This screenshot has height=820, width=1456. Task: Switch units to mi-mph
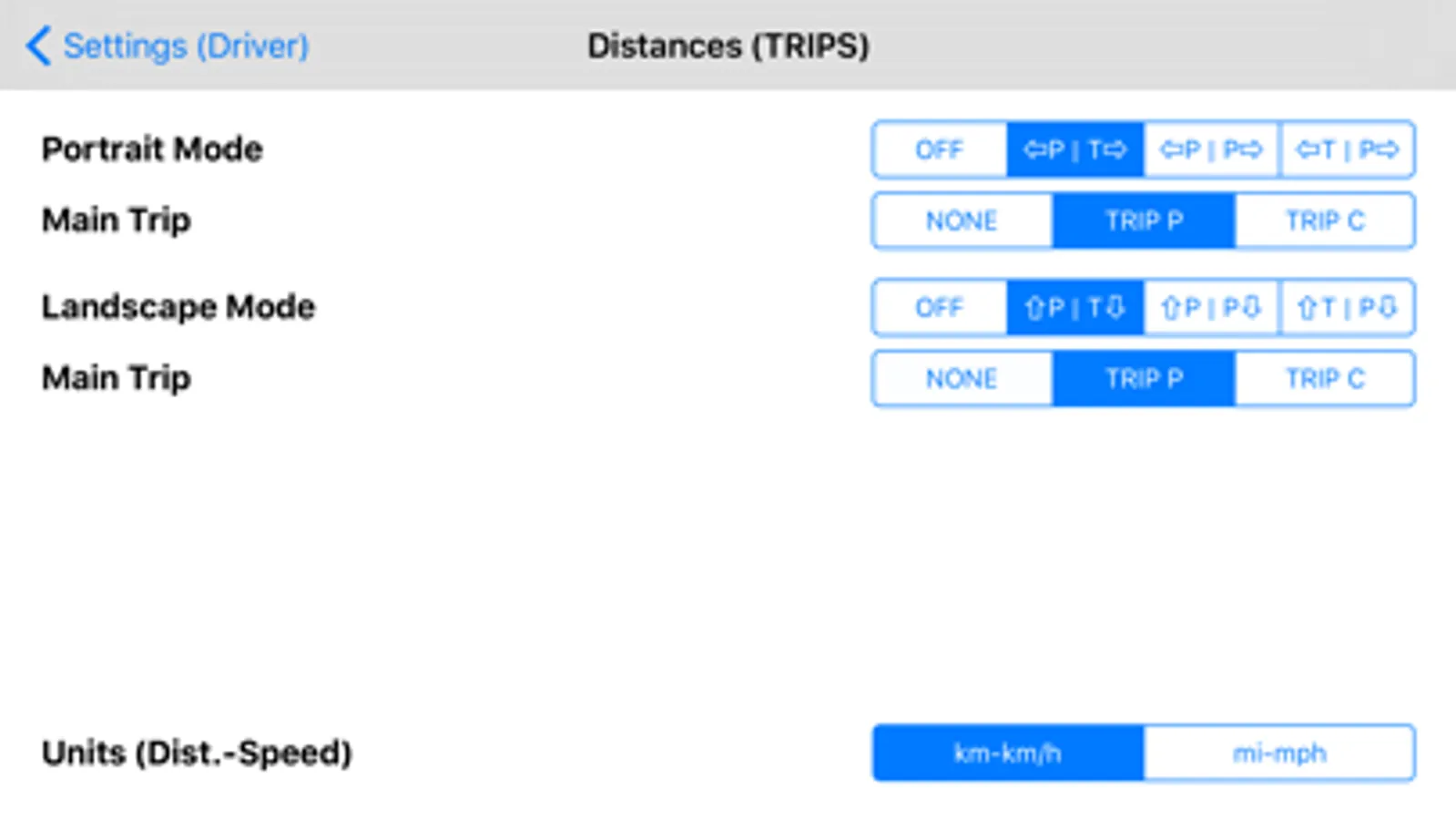[1279, 753]
